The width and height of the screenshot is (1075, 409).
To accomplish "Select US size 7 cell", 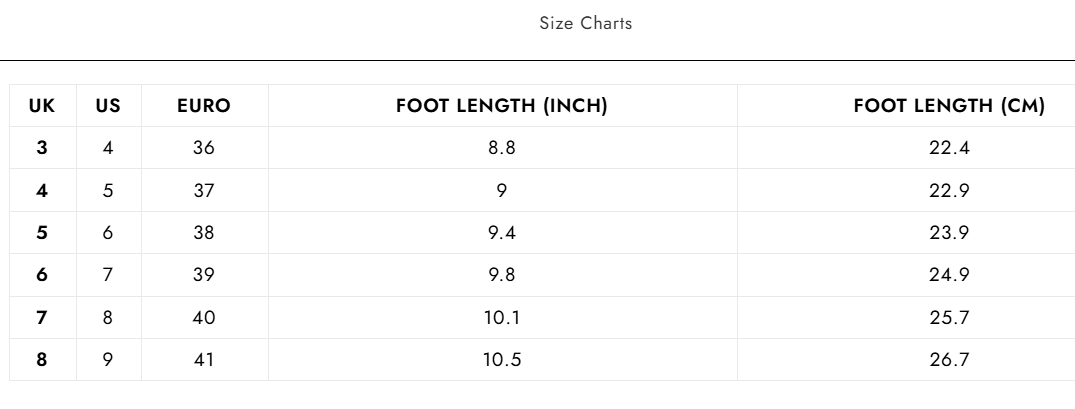I will tap(108, 276).
